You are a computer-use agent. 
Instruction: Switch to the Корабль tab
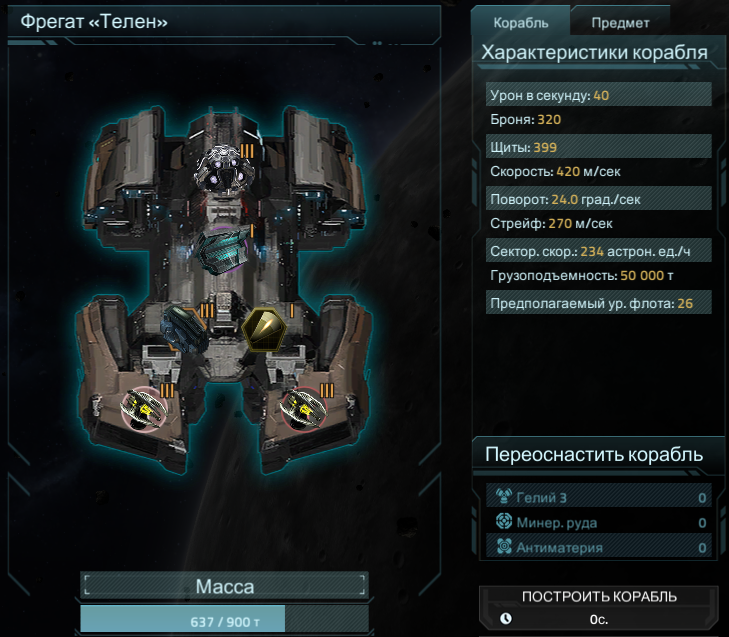521,23
